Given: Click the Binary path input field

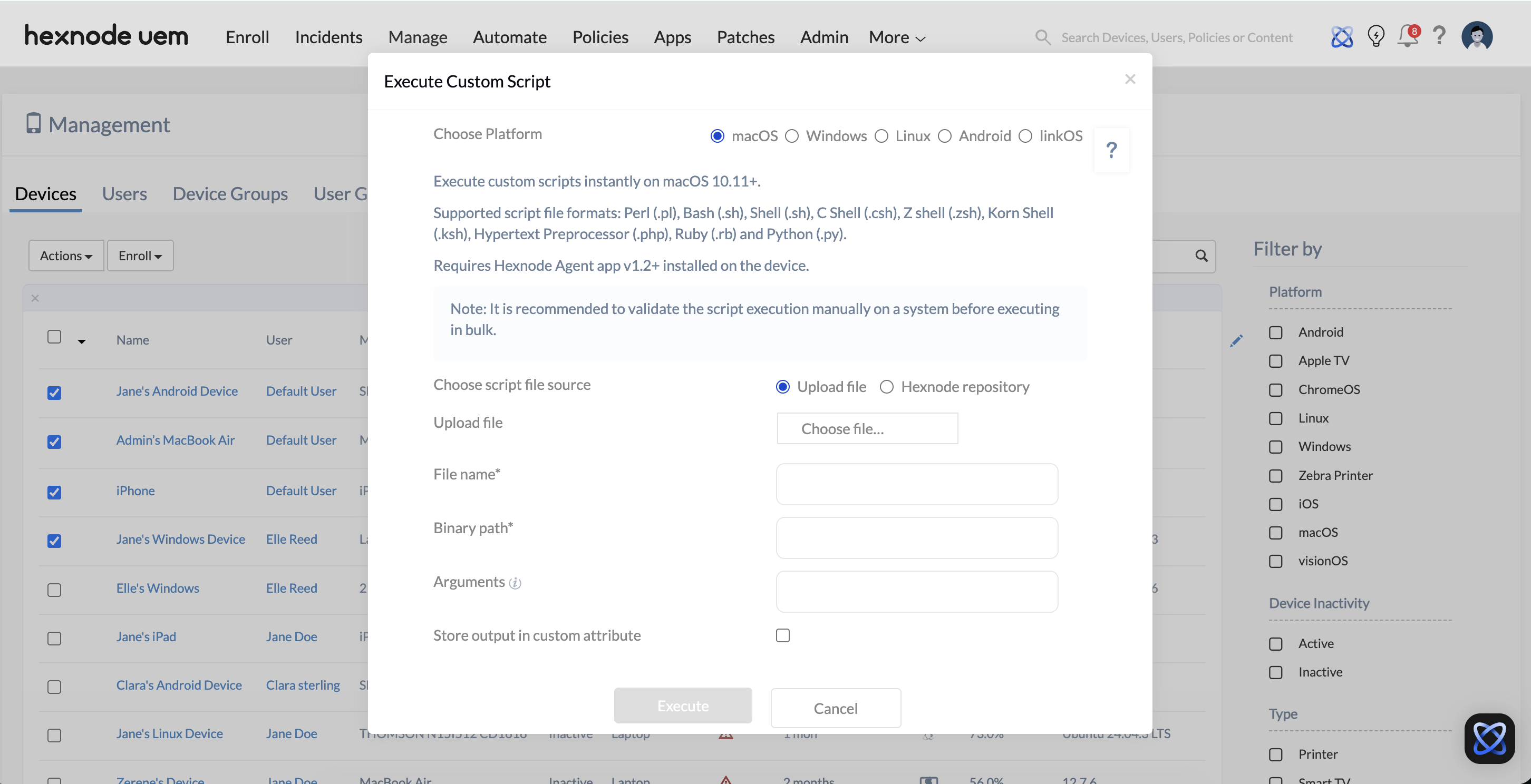Looking at the screenshot, I should coord(916,538).
